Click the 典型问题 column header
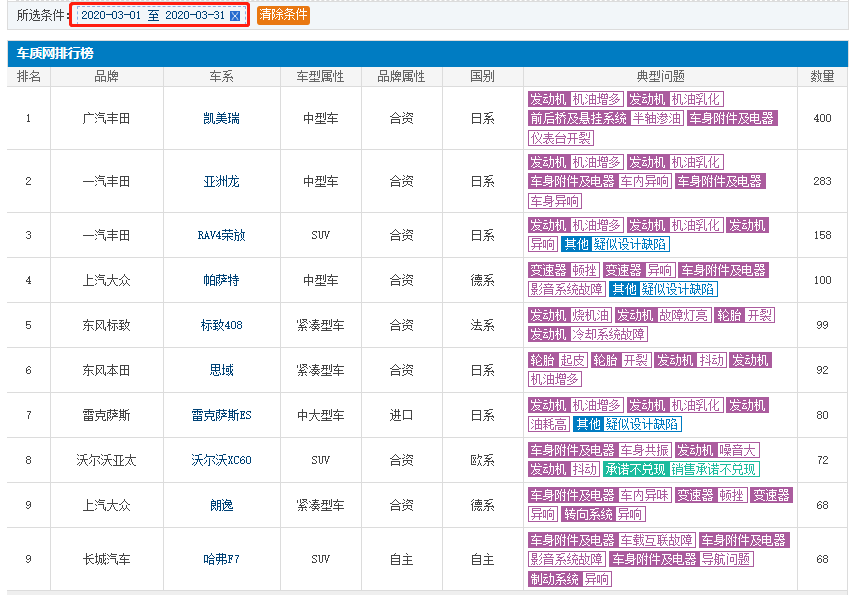Image resolution: width=849 pixels, height=595 pixels. [661, 76]
